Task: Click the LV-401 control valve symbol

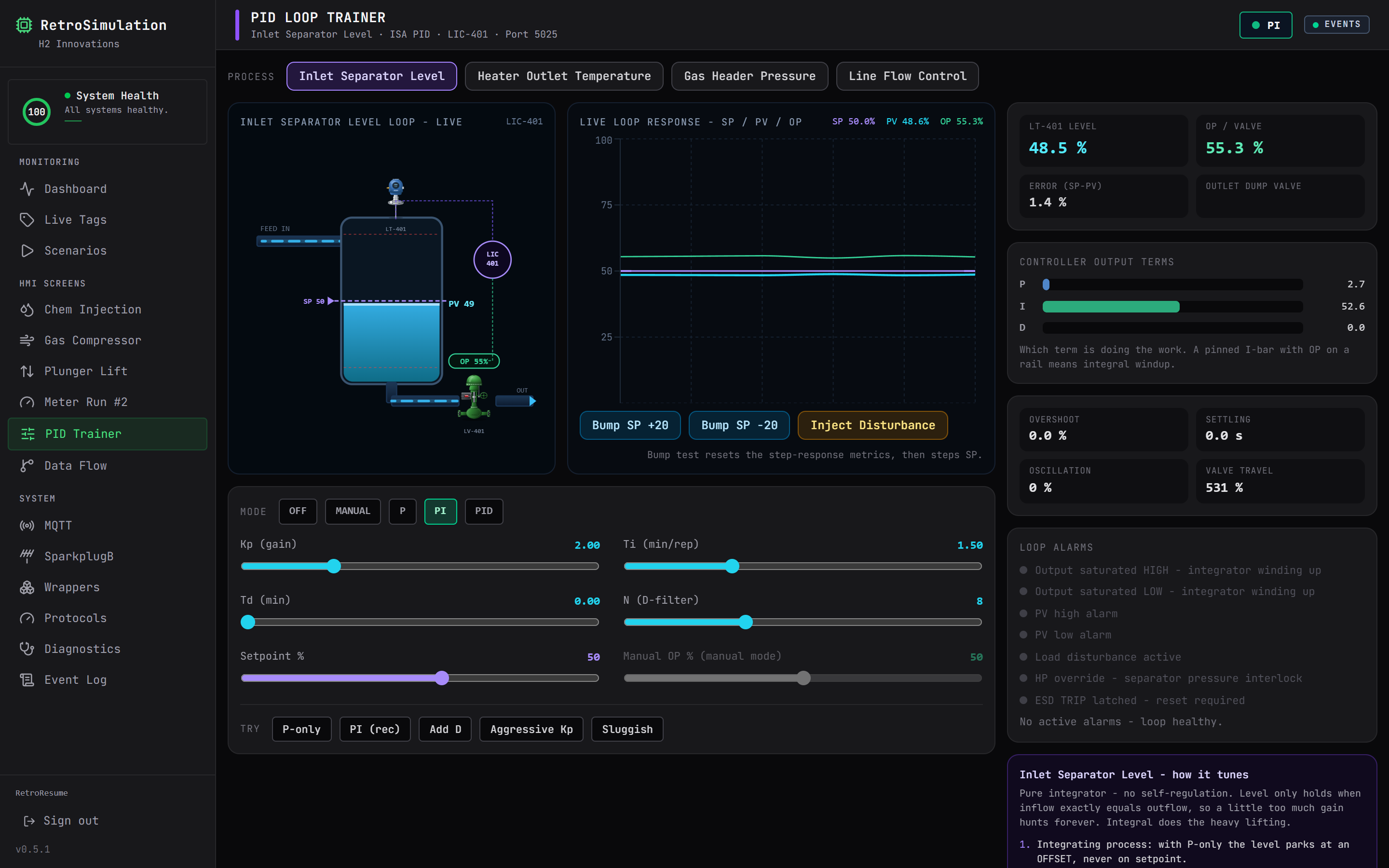Action: coord(474,397)
